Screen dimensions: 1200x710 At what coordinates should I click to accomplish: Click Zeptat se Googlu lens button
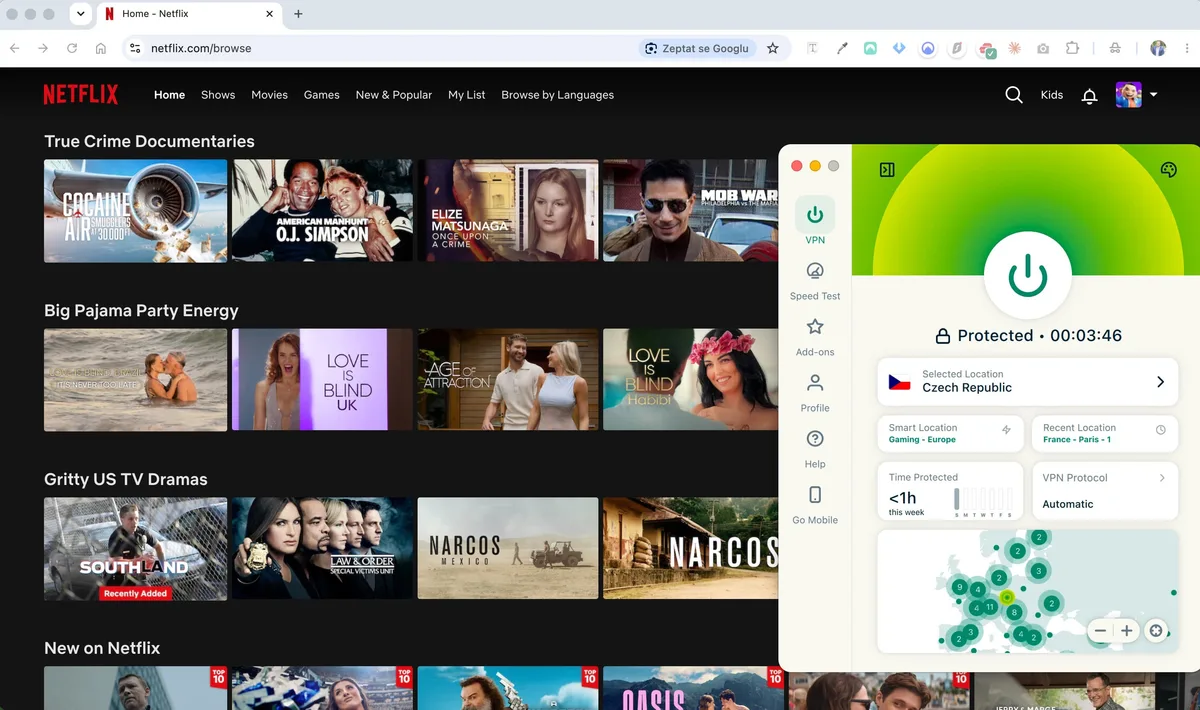[697, 48]
